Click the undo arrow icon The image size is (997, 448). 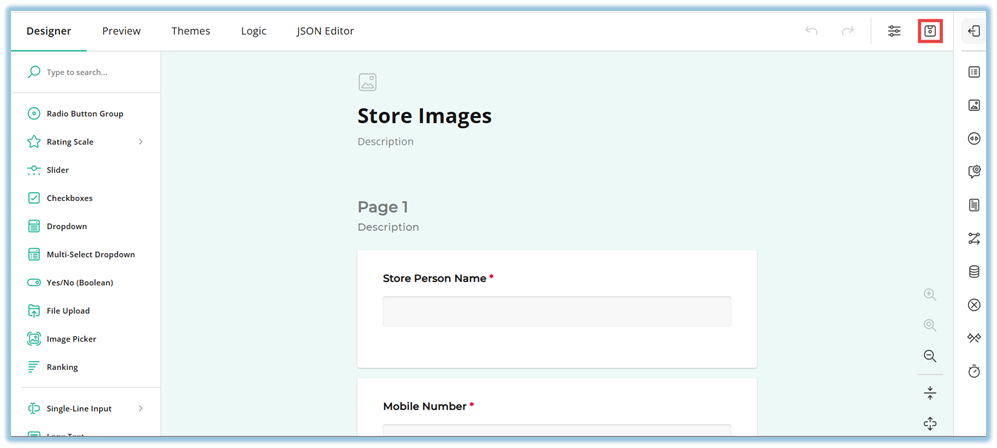click(811, 31)
